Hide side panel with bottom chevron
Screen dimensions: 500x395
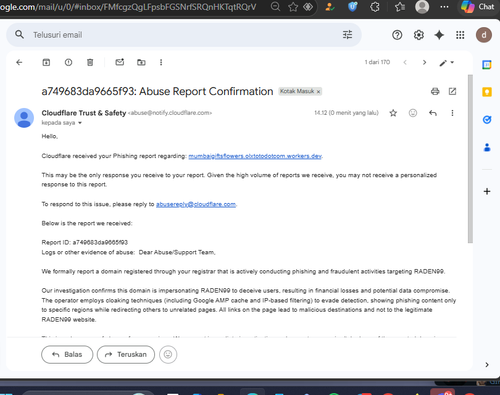[x=487, y=365]
